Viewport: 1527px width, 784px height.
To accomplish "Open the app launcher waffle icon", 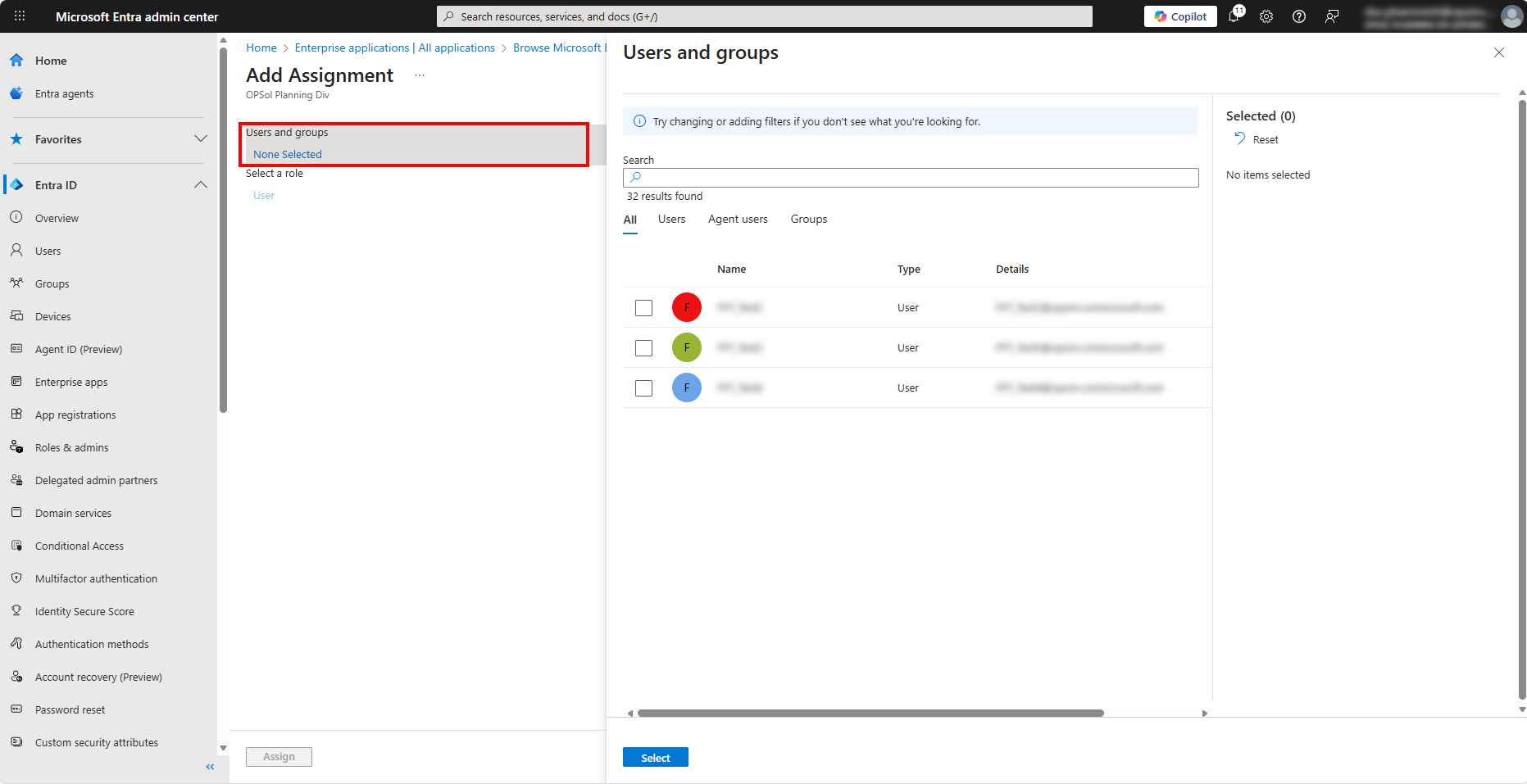I will [20, 16].
